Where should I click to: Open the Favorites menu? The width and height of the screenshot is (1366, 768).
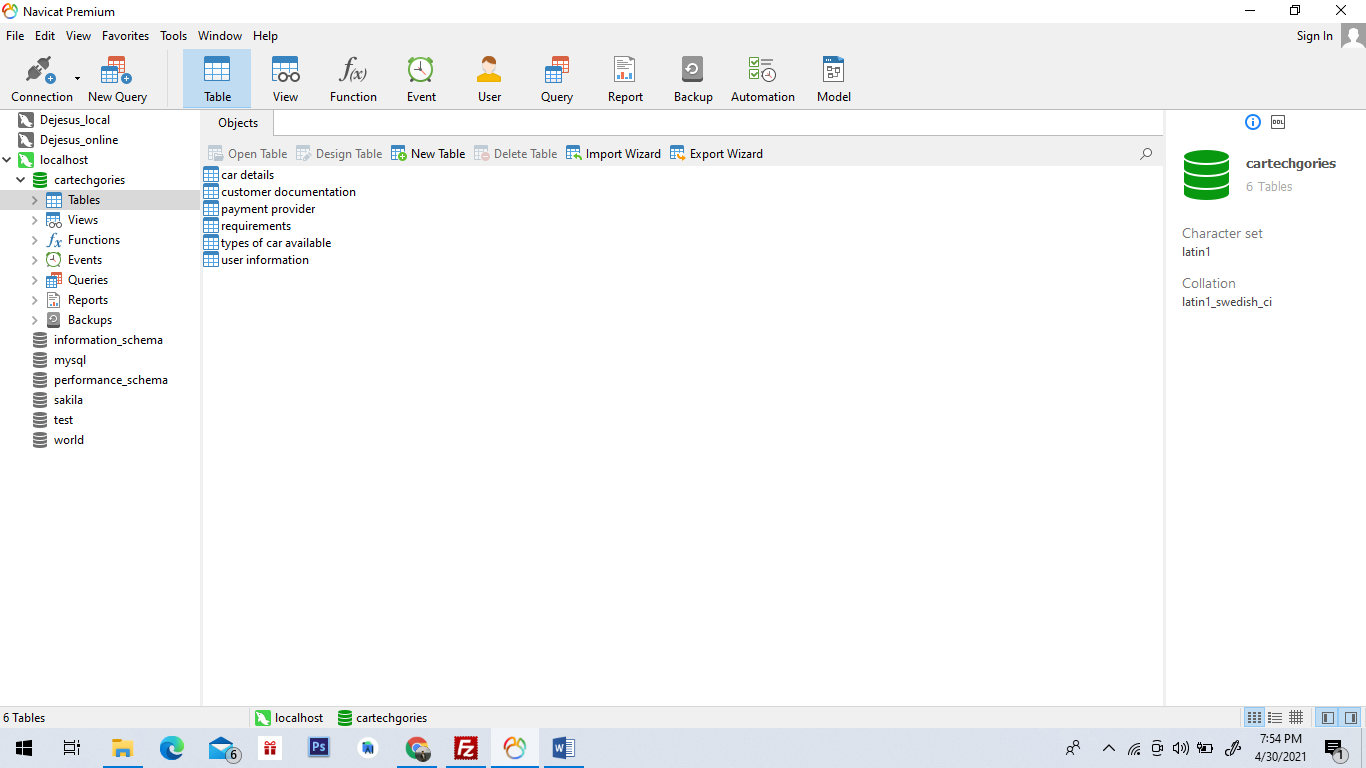(125, 36)
